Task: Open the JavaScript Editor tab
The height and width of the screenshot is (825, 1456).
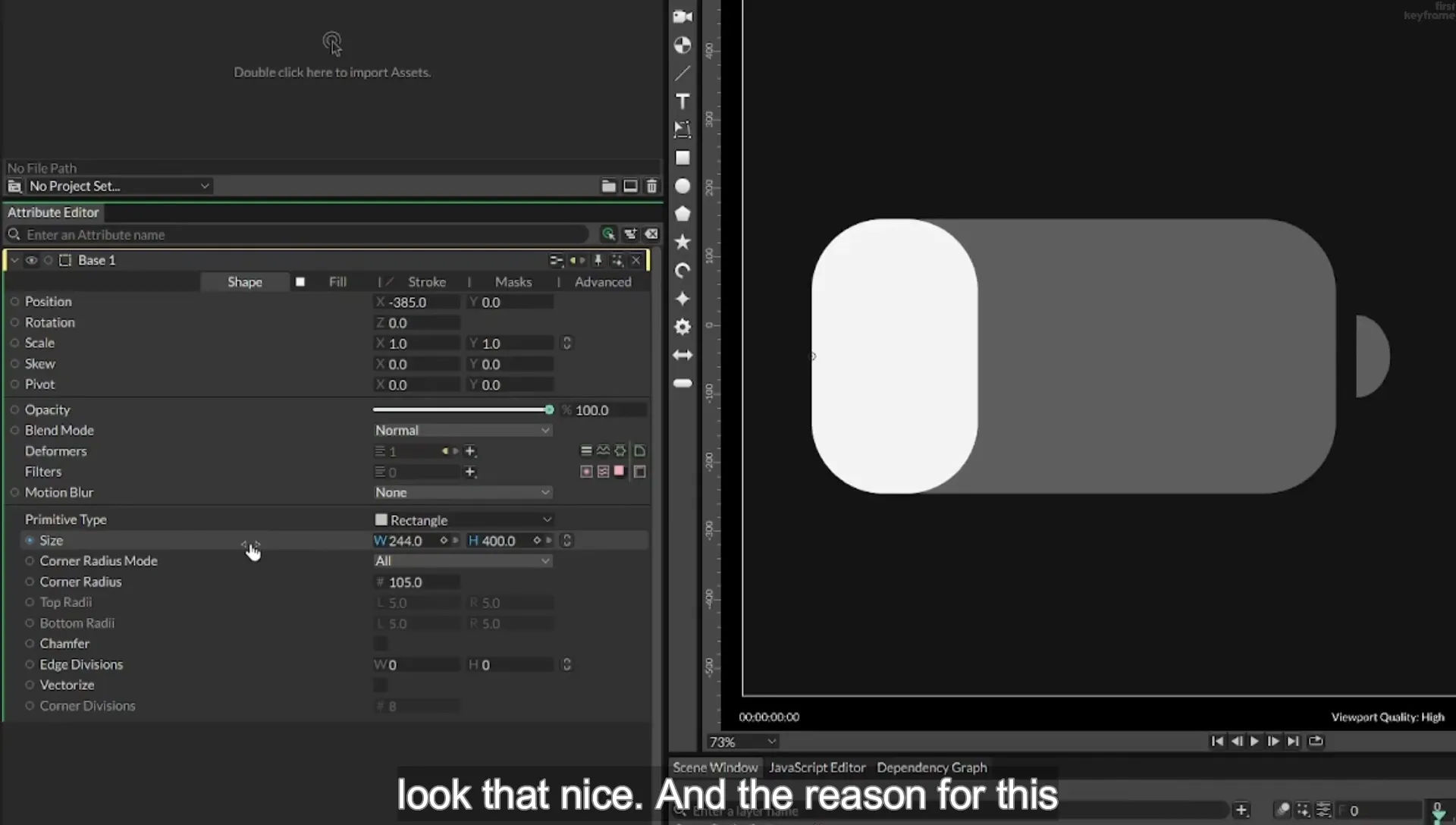Action: (x=817, y=767)
